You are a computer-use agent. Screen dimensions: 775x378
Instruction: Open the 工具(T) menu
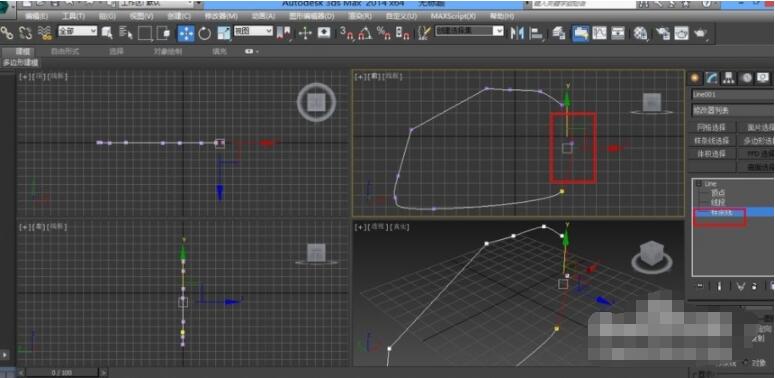[74, 16]
